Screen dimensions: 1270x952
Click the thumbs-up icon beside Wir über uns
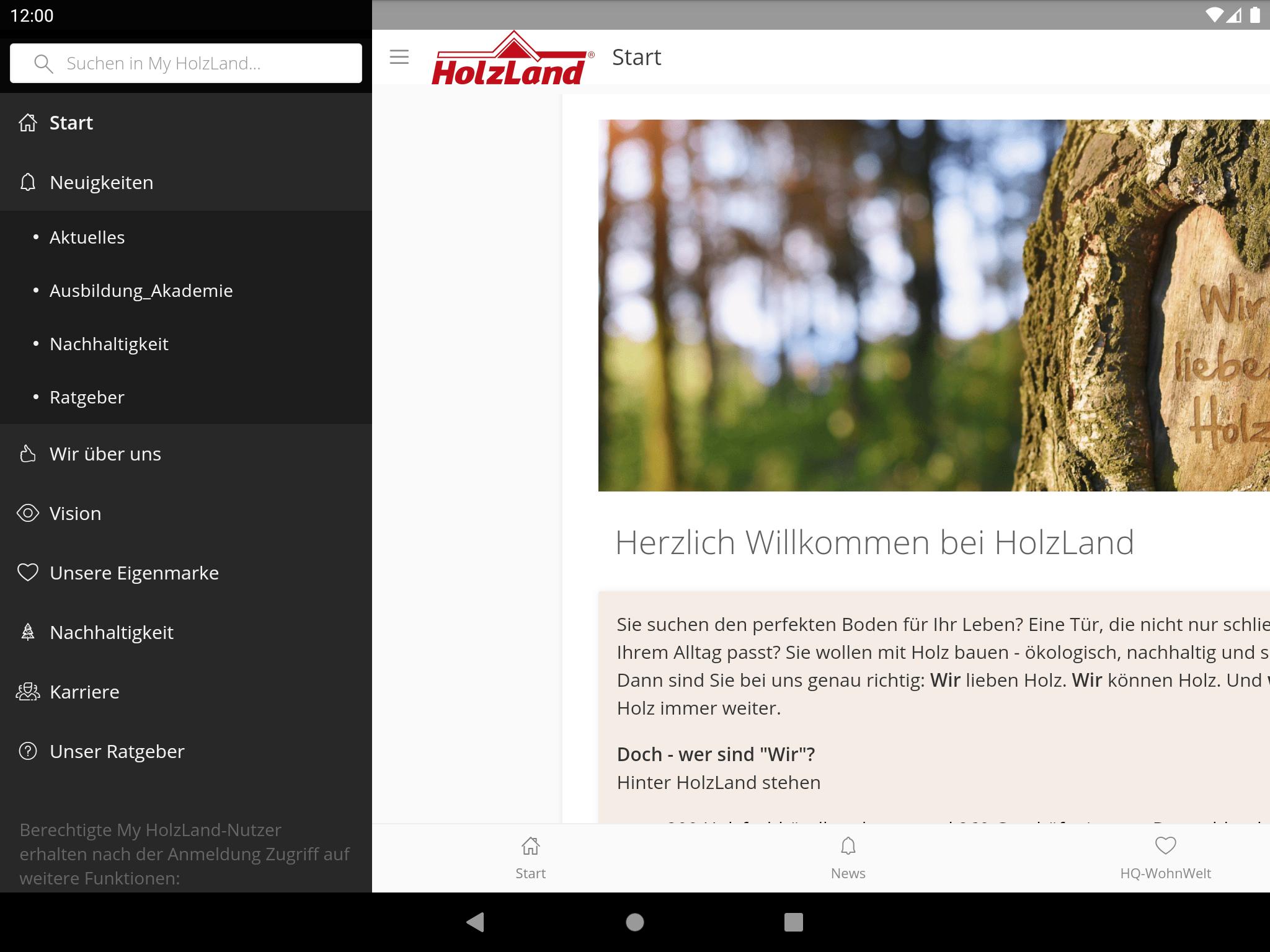28,454
